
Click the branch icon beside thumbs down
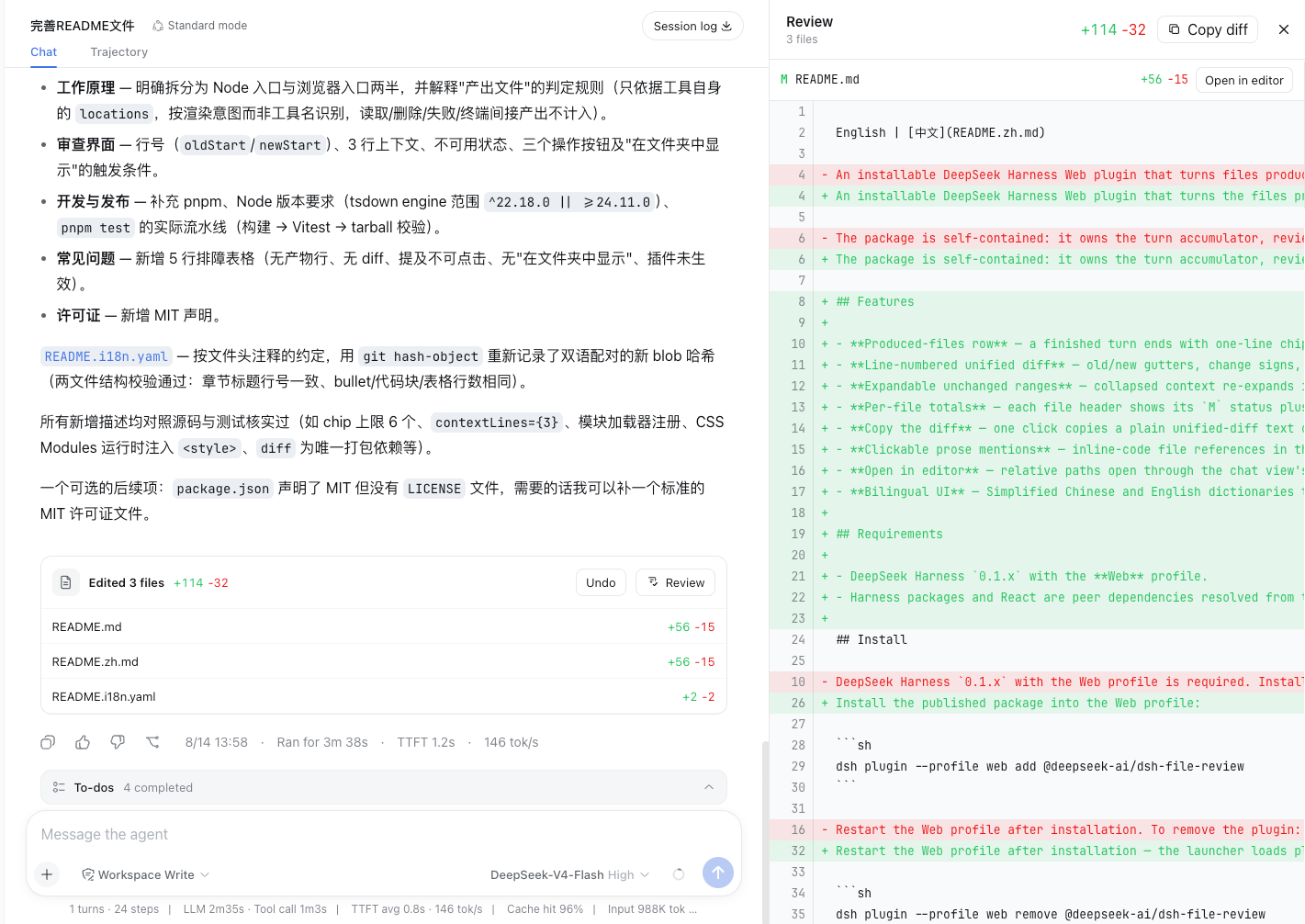pos(152,742)
